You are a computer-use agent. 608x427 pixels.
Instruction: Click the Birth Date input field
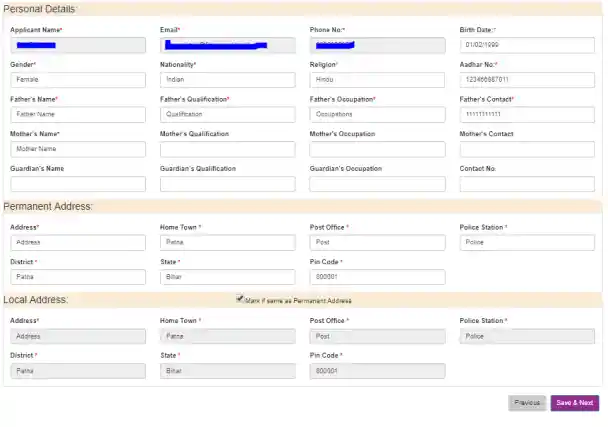click(x=527, y=46)
